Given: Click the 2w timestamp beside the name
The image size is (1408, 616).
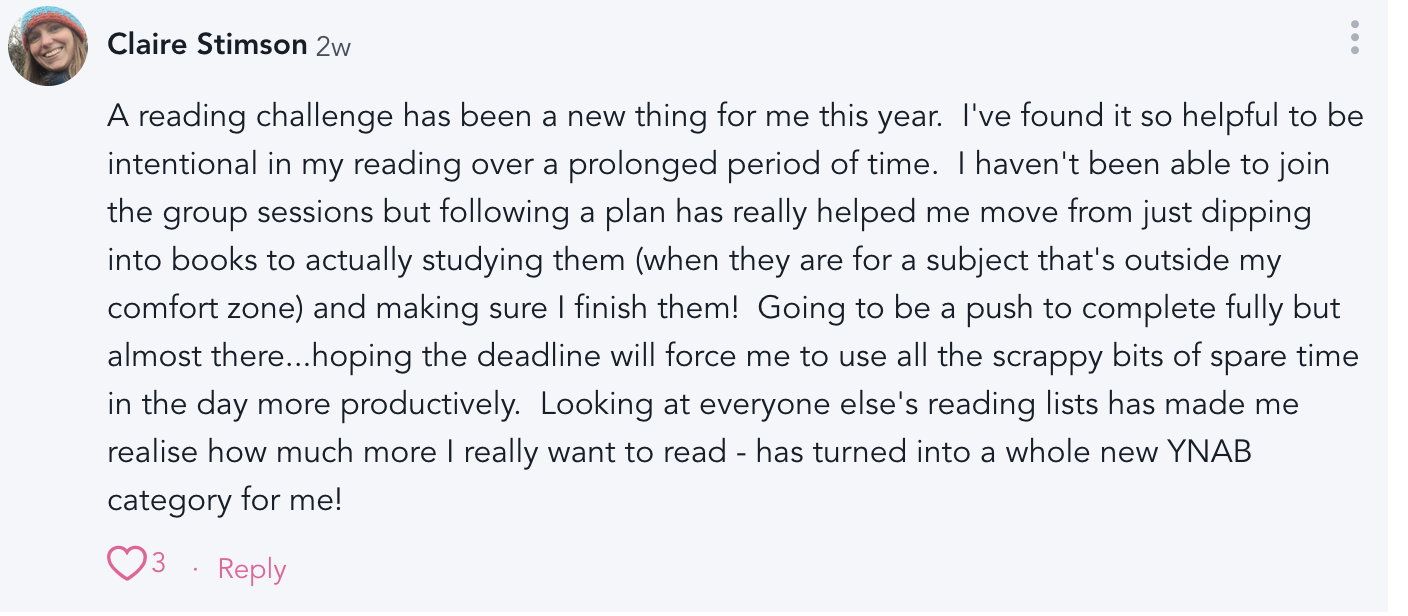Looking at the screenshot, I should pyautogui.click(x=333, y=46).
